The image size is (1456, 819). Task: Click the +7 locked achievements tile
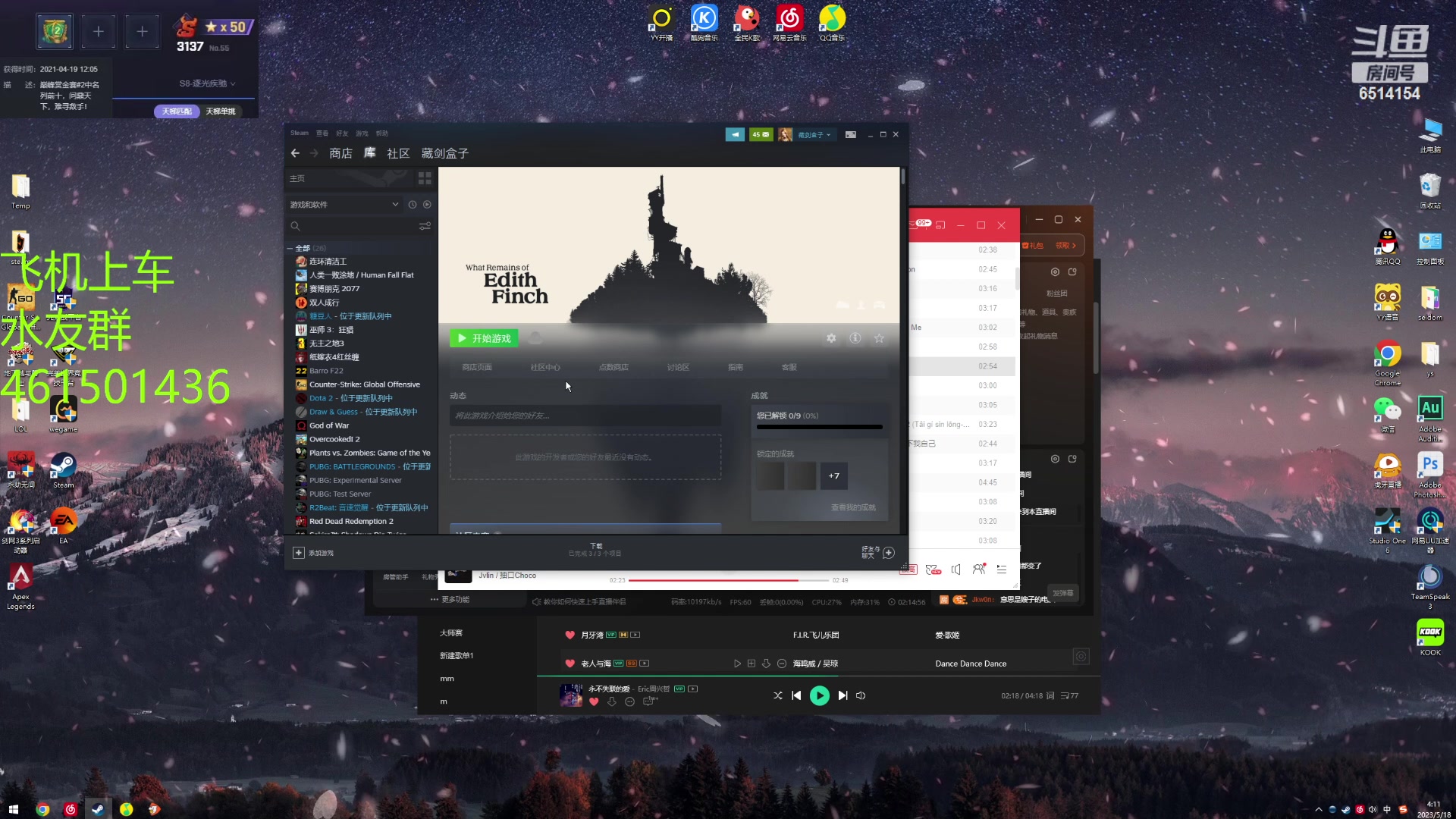pyautogui.click(x=833, y=476)
